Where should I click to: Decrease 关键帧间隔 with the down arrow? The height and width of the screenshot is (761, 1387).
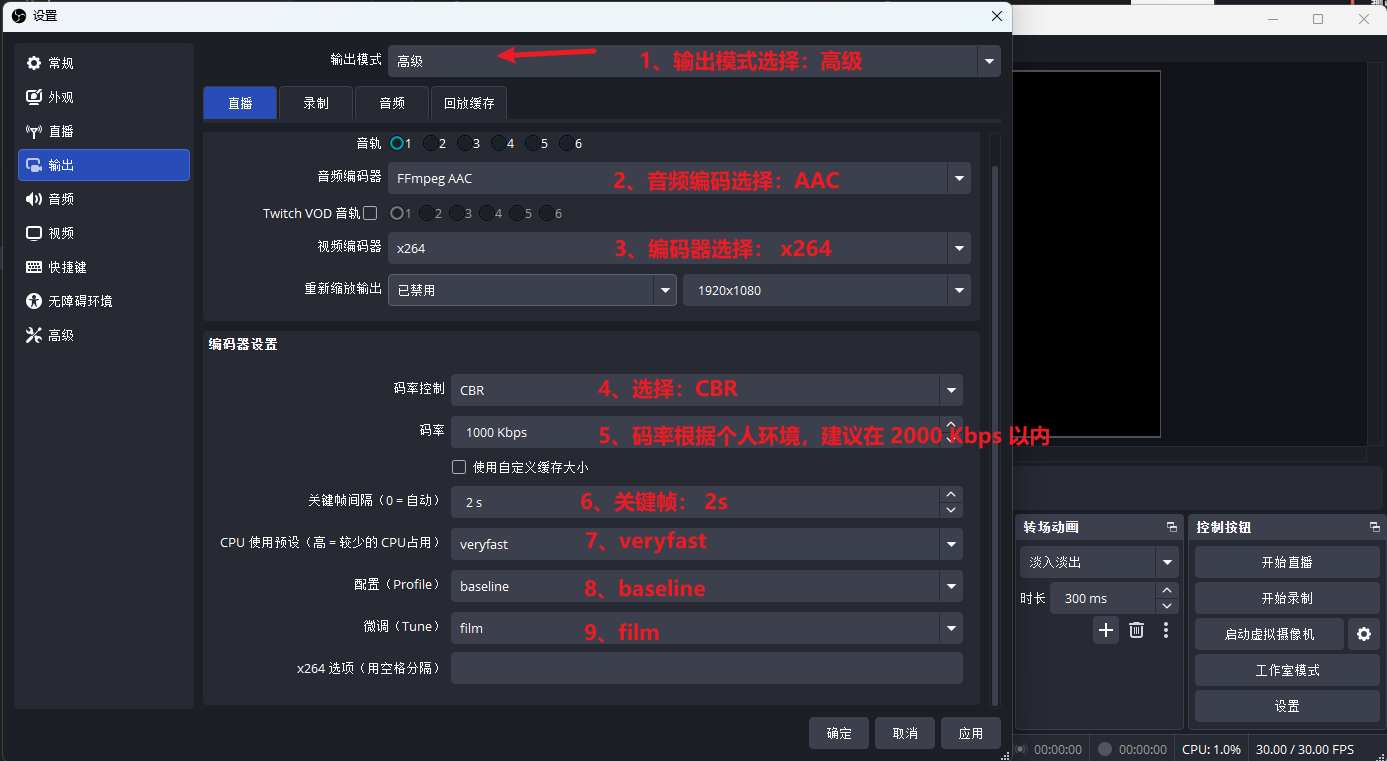pyautogui.click(x=951, y=509)
